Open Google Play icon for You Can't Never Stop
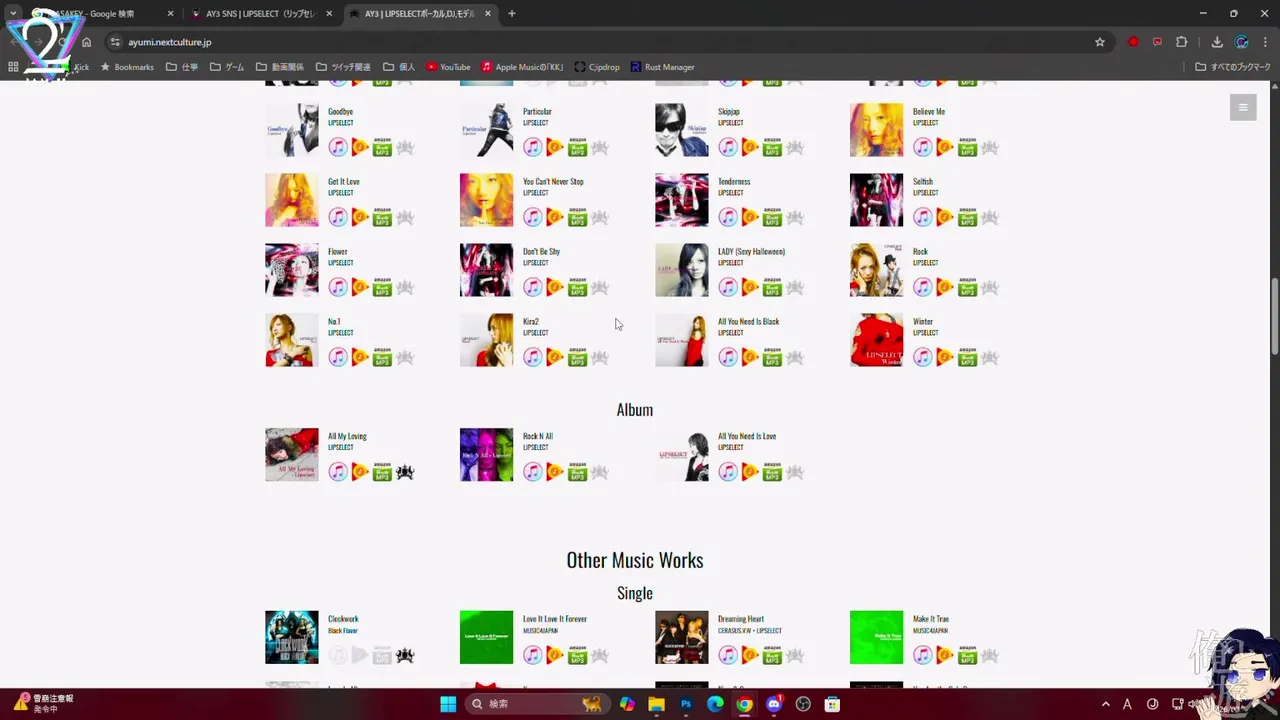 tap(555, 217)
